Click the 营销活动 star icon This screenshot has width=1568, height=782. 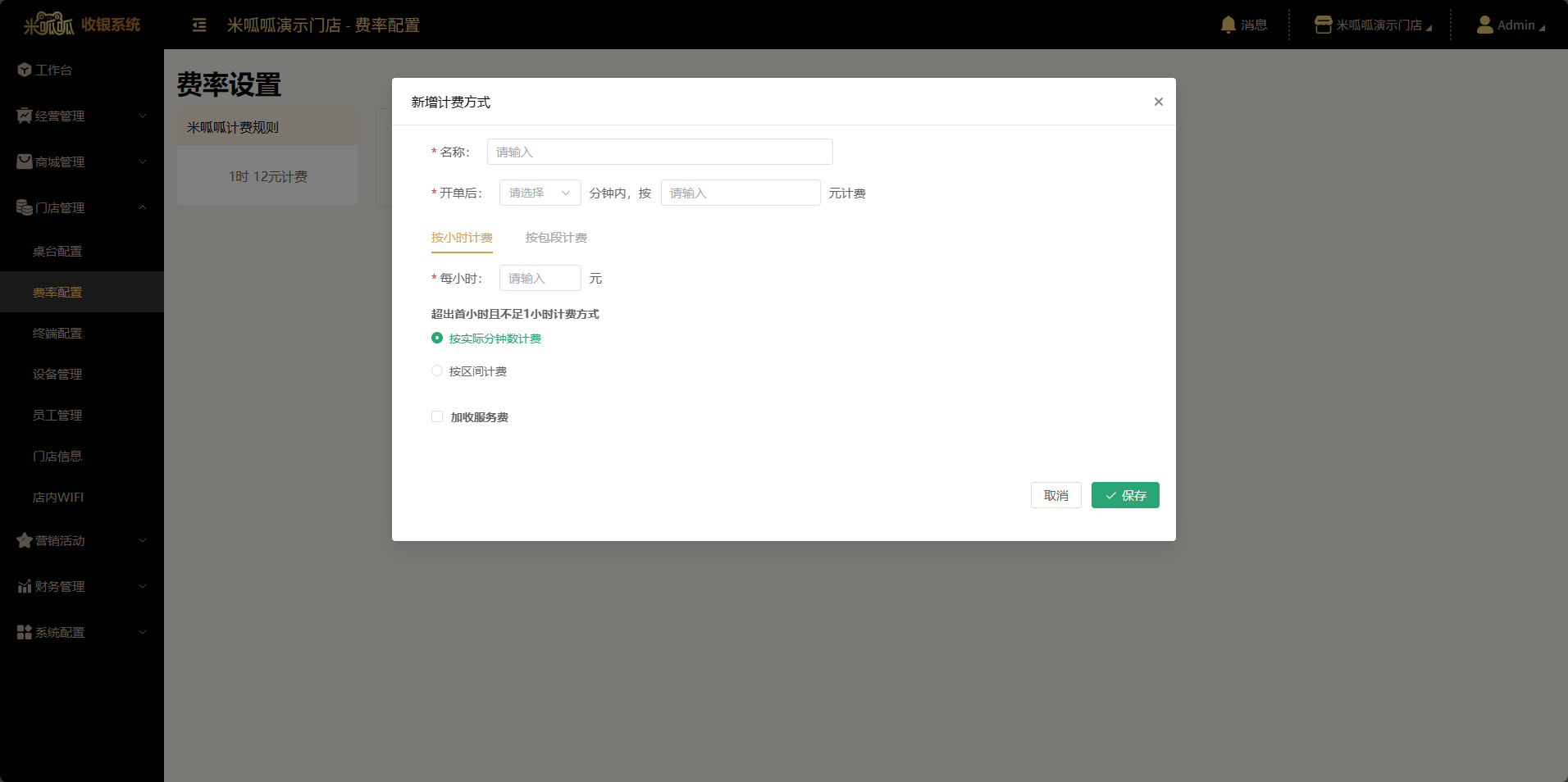[25, 540]
